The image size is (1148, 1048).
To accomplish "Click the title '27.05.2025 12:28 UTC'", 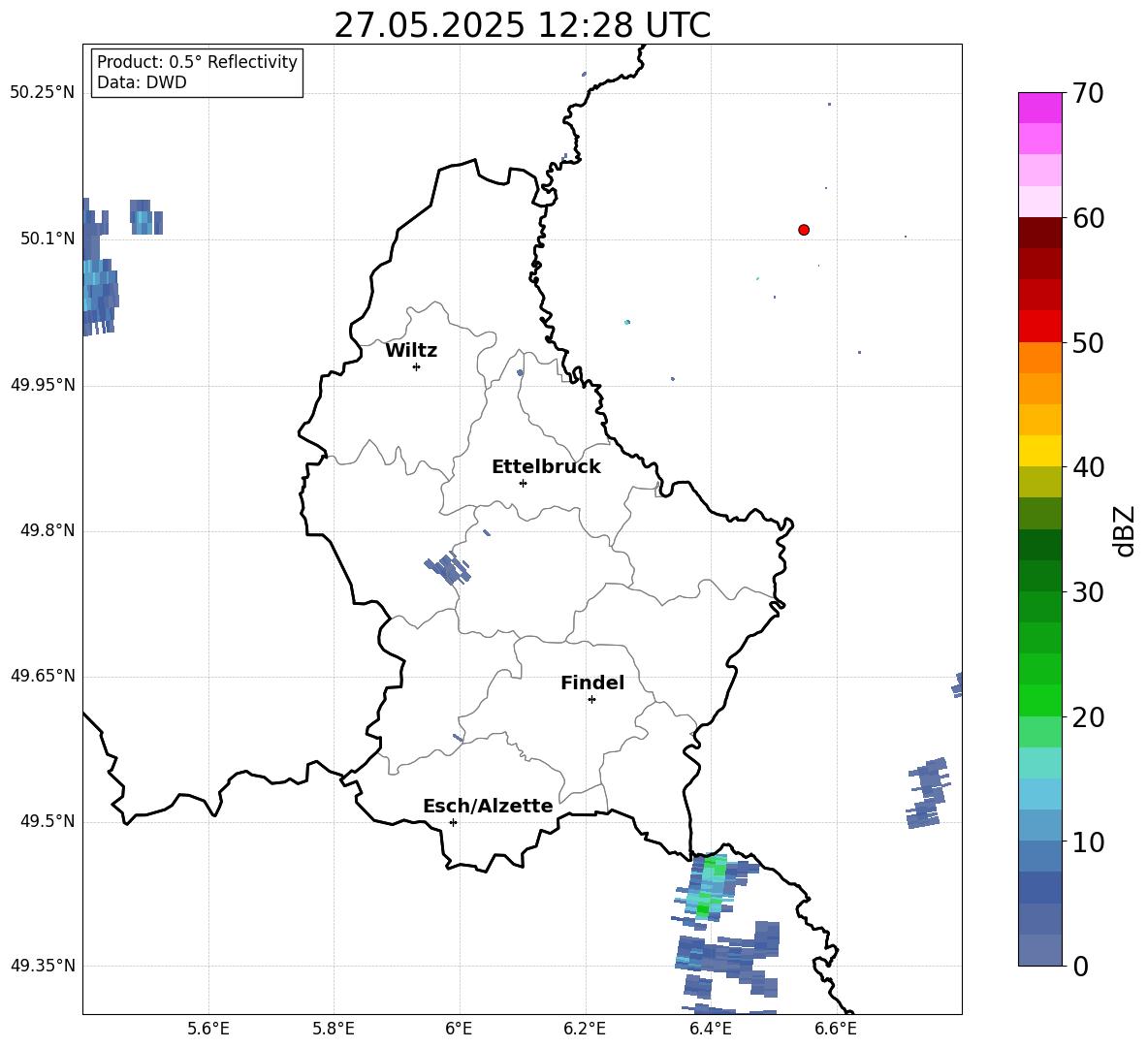I will click(x=522, y=25).
